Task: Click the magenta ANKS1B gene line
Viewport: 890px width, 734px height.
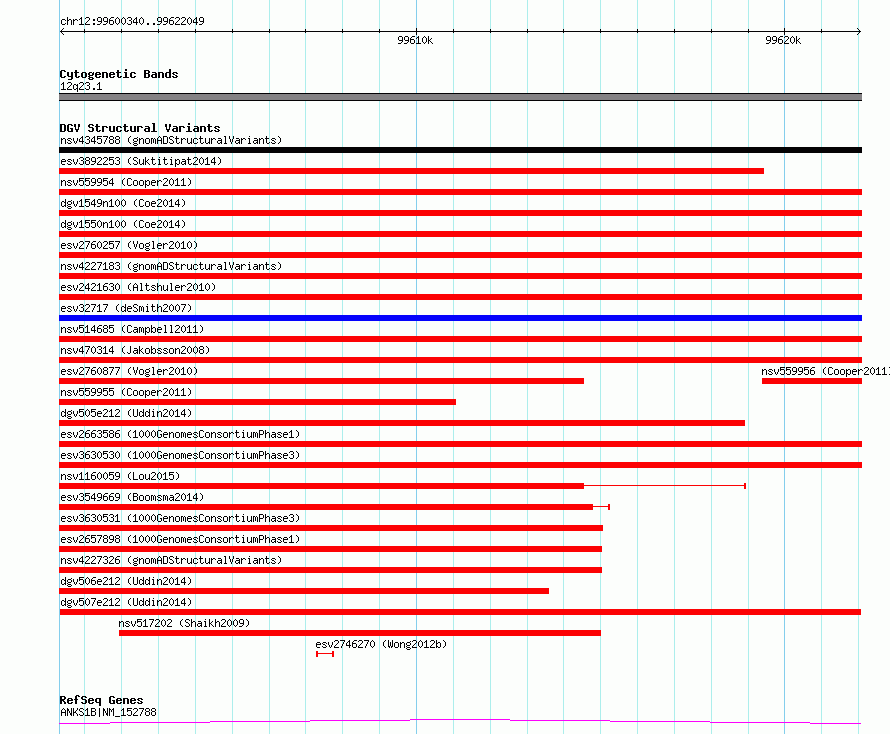Action: click(x=460, y=722)
